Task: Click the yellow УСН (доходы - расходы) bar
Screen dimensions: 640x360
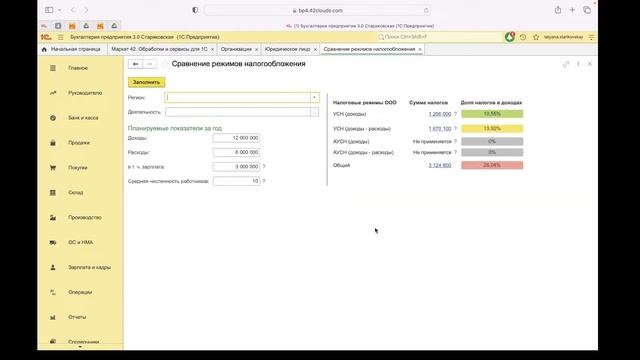Action: 492,129
